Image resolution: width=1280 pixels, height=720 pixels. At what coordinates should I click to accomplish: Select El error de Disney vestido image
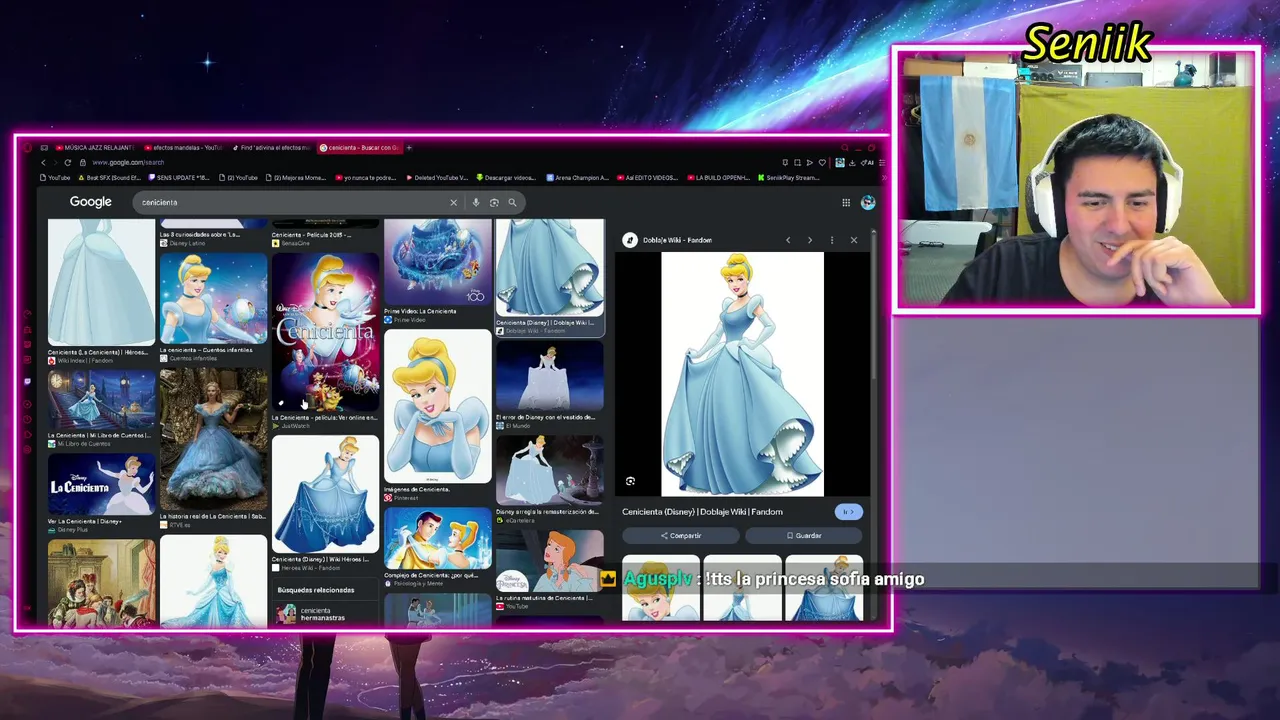pos(549,376)
